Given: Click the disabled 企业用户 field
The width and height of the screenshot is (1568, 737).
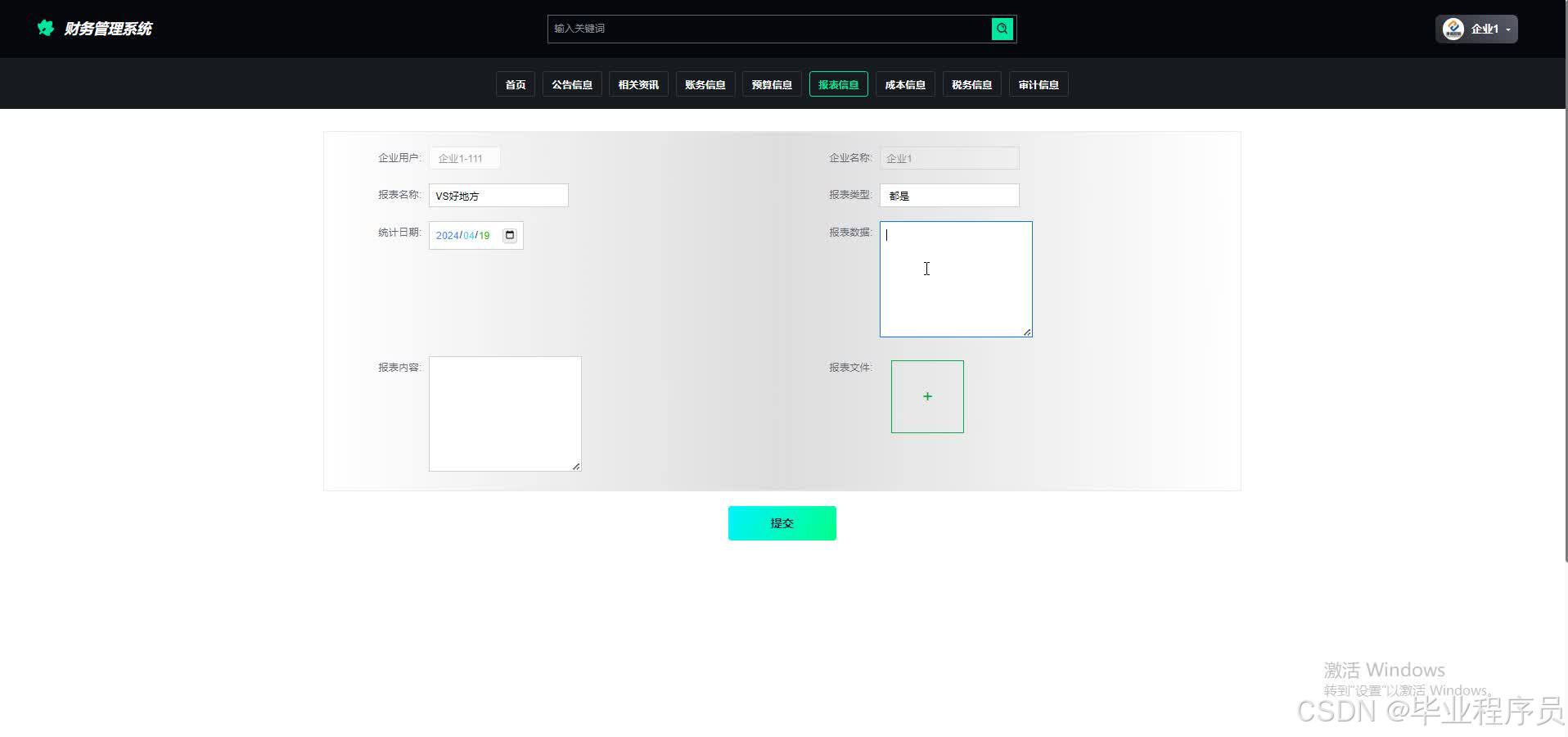Looking at the screenshot, I should [x=465, y=158].
